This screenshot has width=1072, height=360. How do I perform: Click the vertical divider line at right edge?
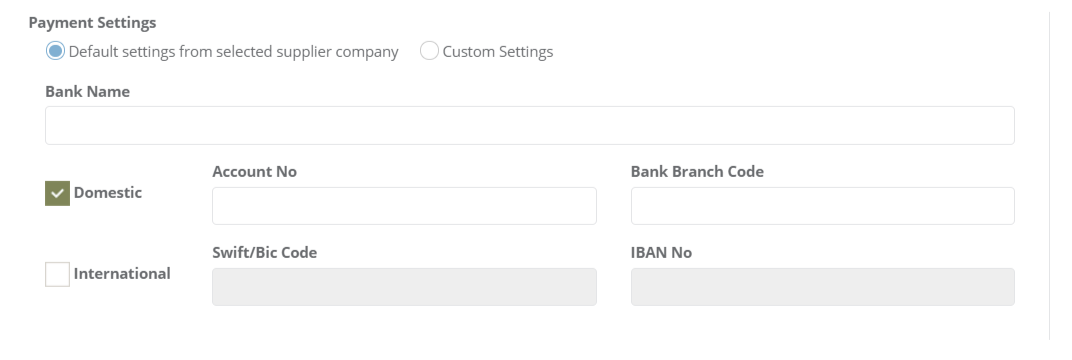pyautogui.click(x=1049, y=176)
